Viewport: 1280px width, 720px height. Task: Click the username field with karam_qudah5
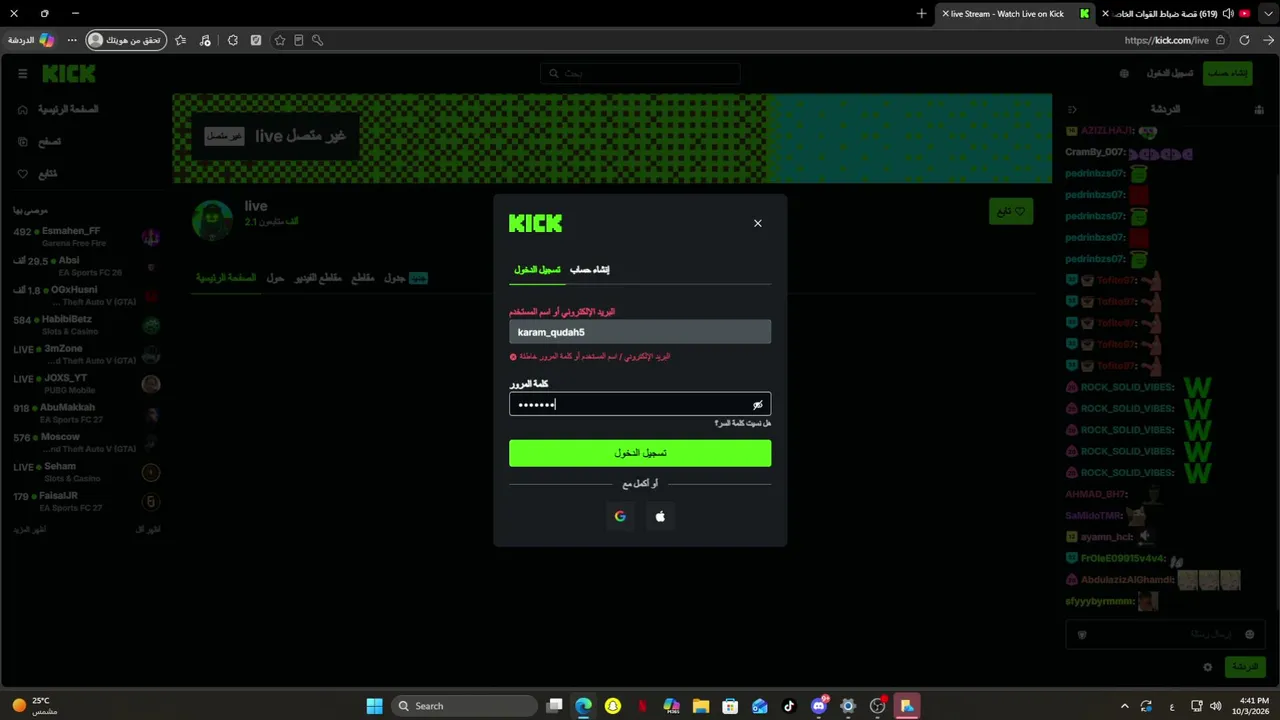(x=640, y=332)
